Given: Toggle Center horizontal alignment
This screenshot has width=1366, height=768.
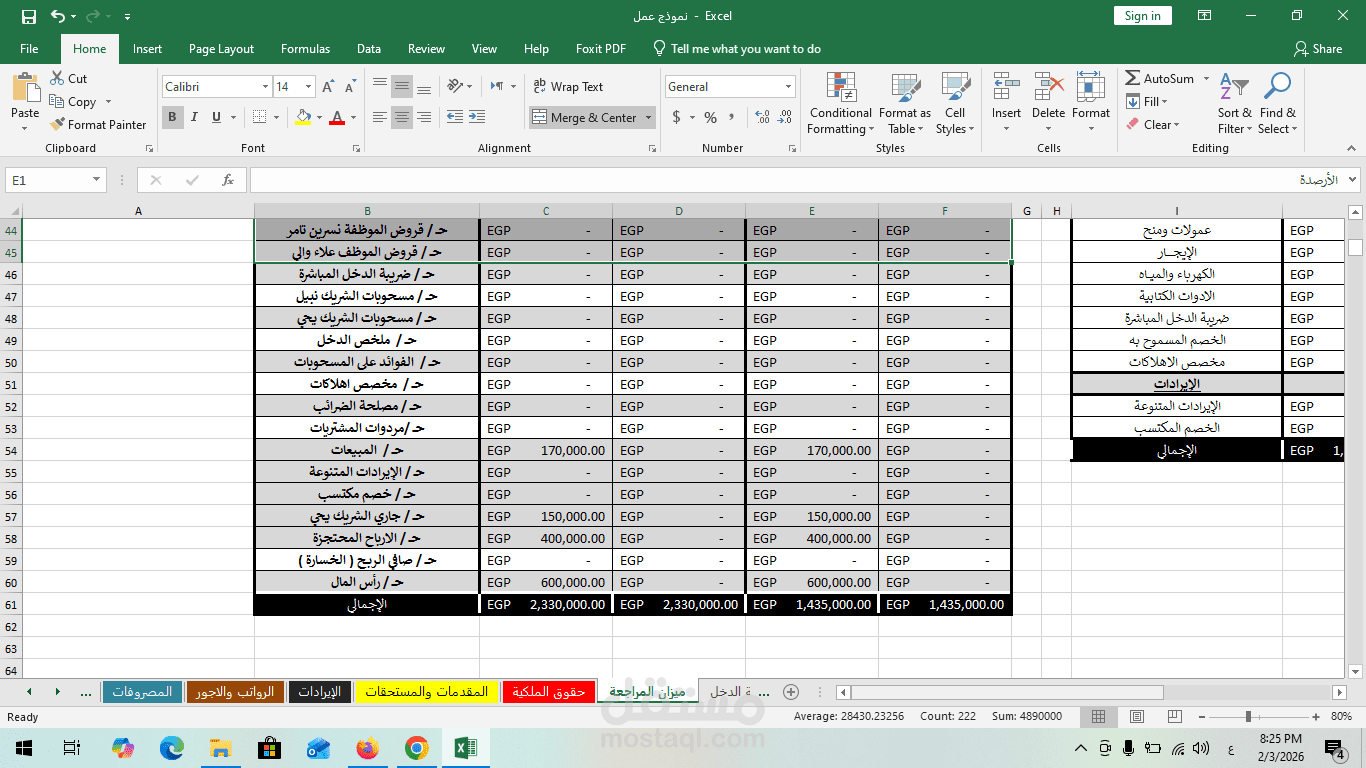Looking at the screenshot, I should click(402, 117).
